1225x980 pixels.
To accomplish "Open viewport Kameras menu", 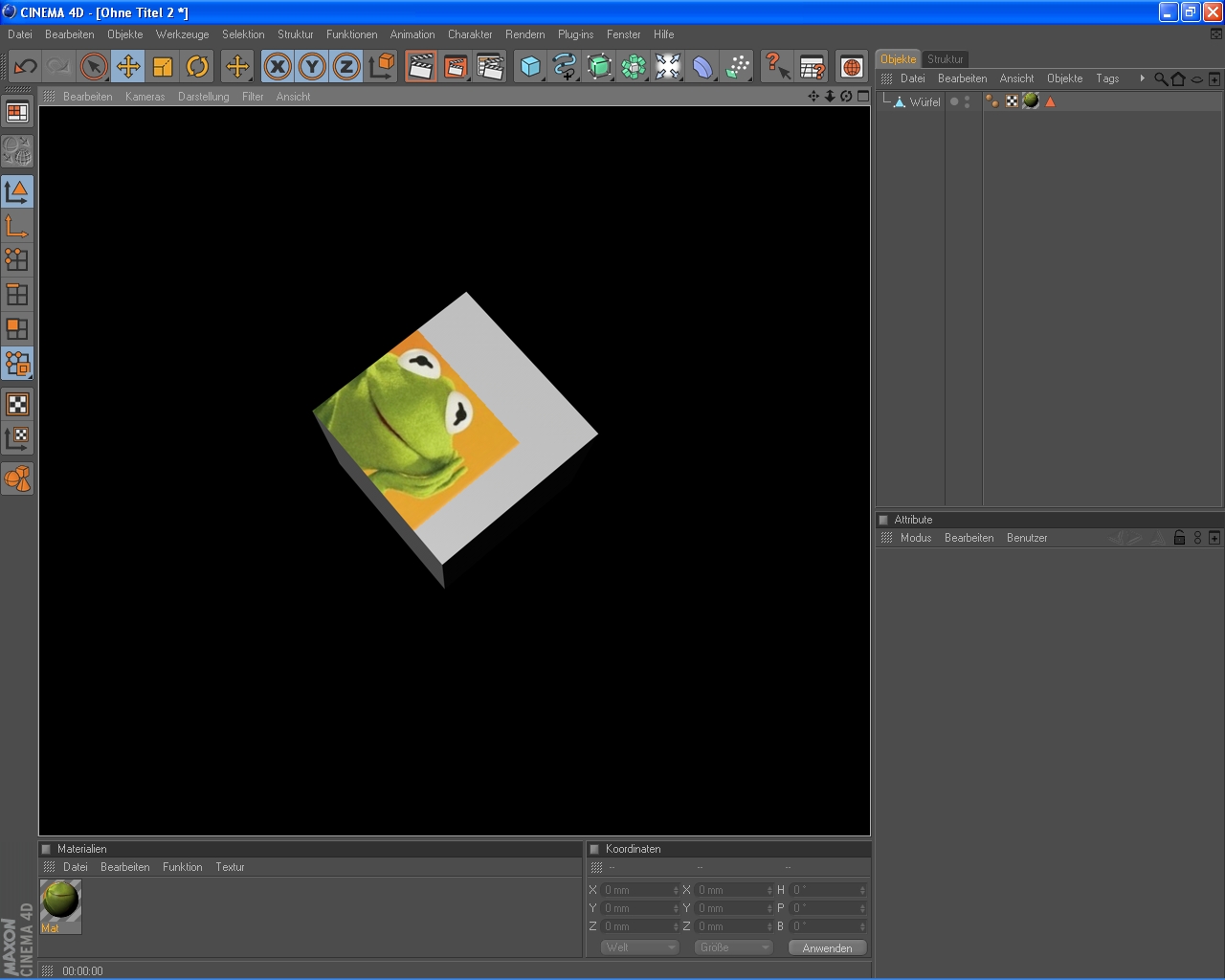I will 145,97.
